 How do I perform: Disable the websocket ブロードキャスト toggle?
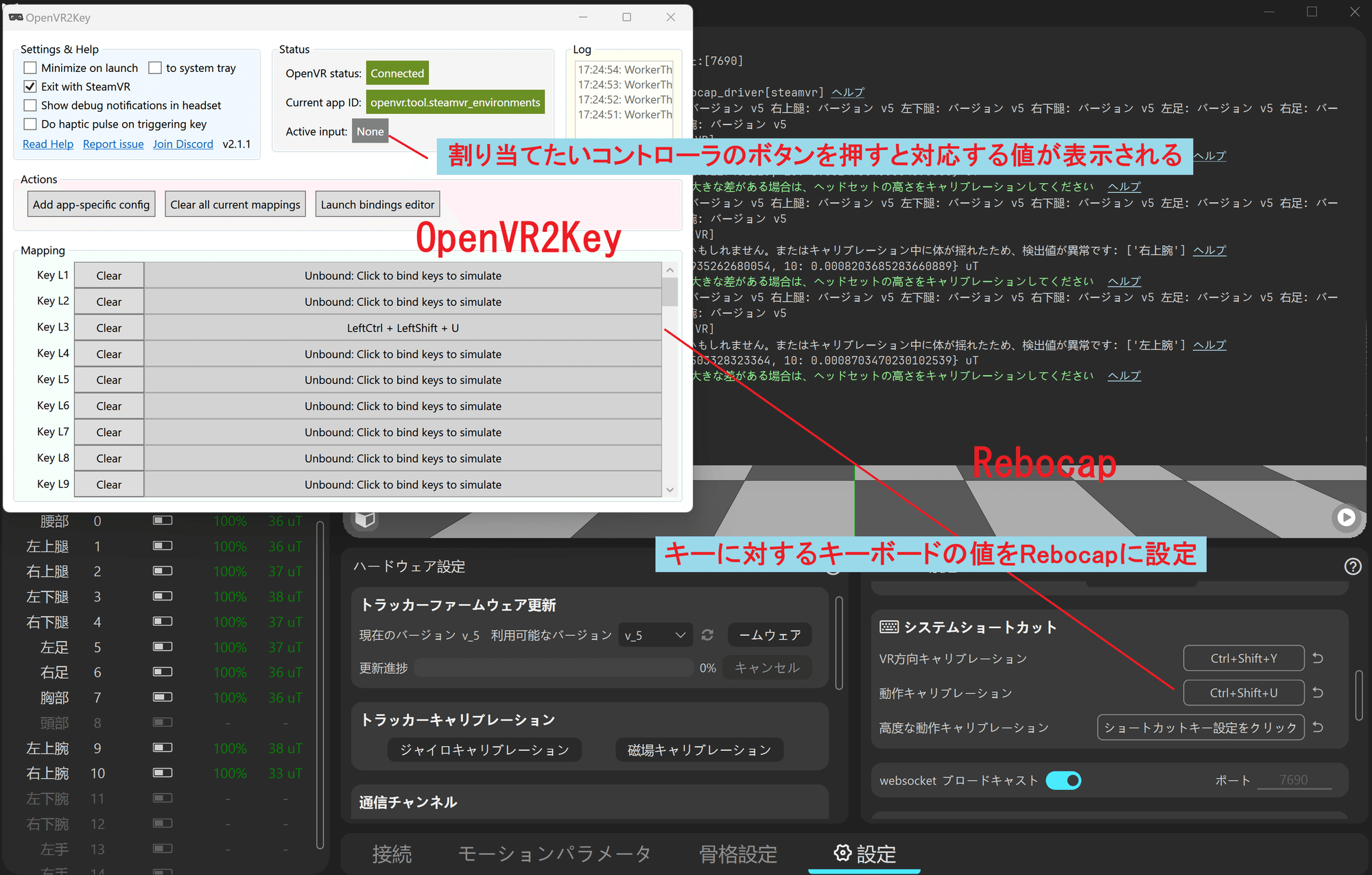point(1063,780)
